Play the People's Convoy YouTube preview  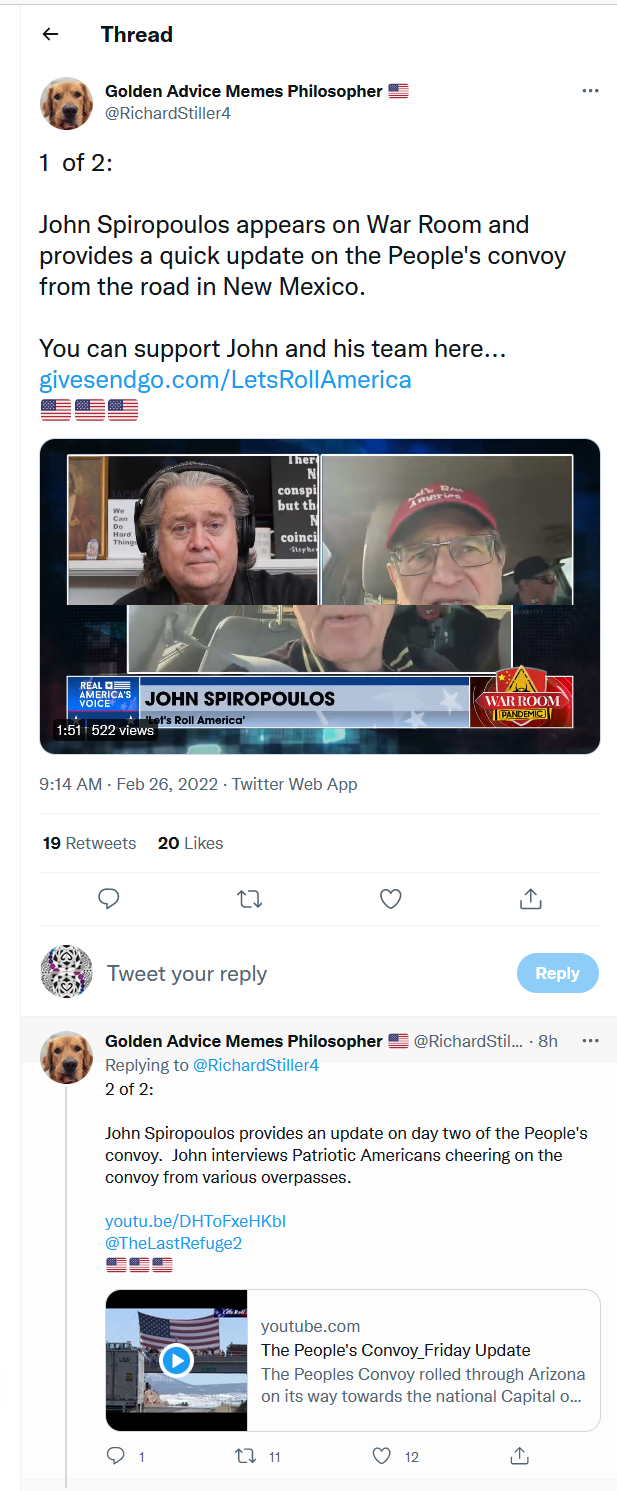tap(176, 1360)
